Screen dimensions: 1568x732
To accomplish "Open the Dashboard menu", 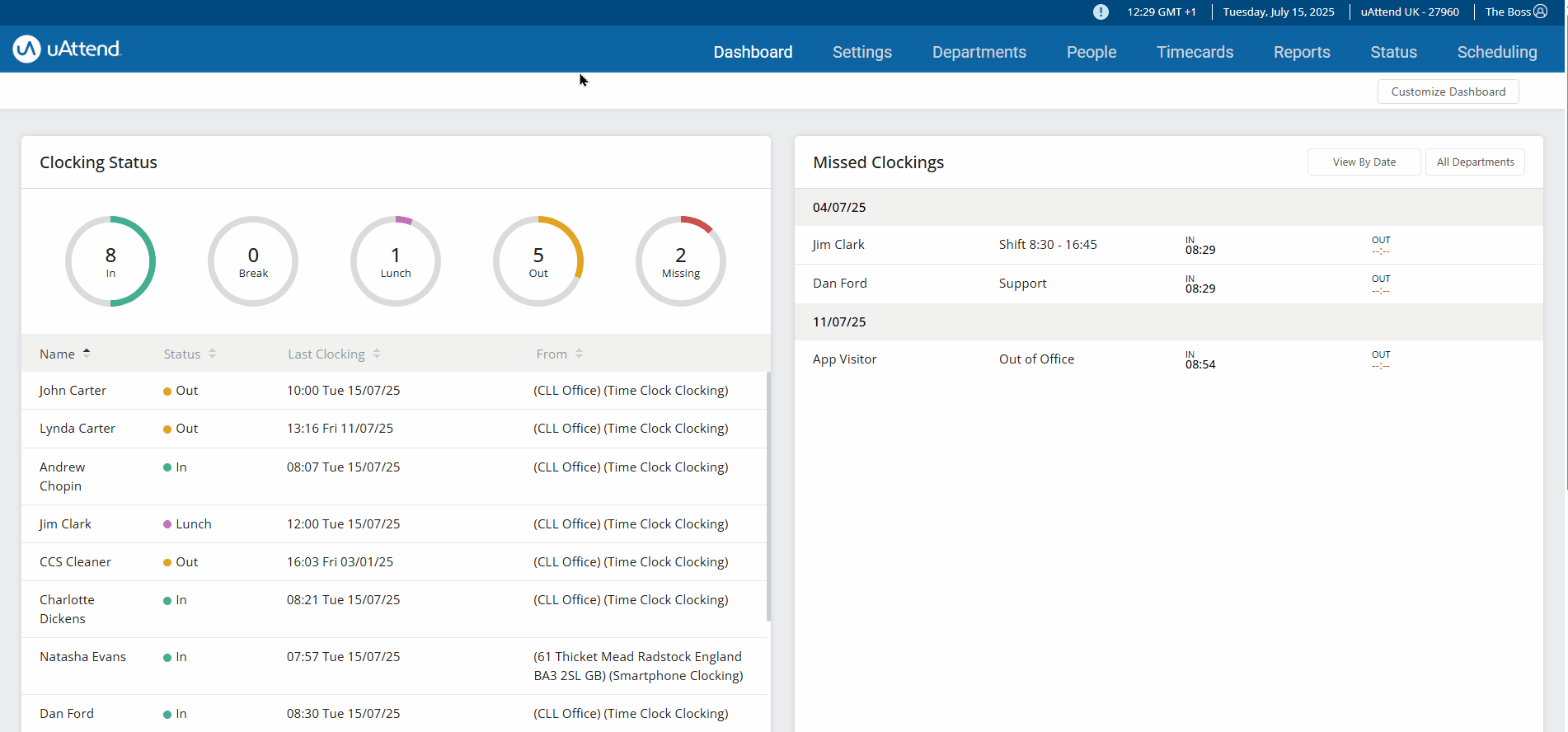I will (753, 52).
